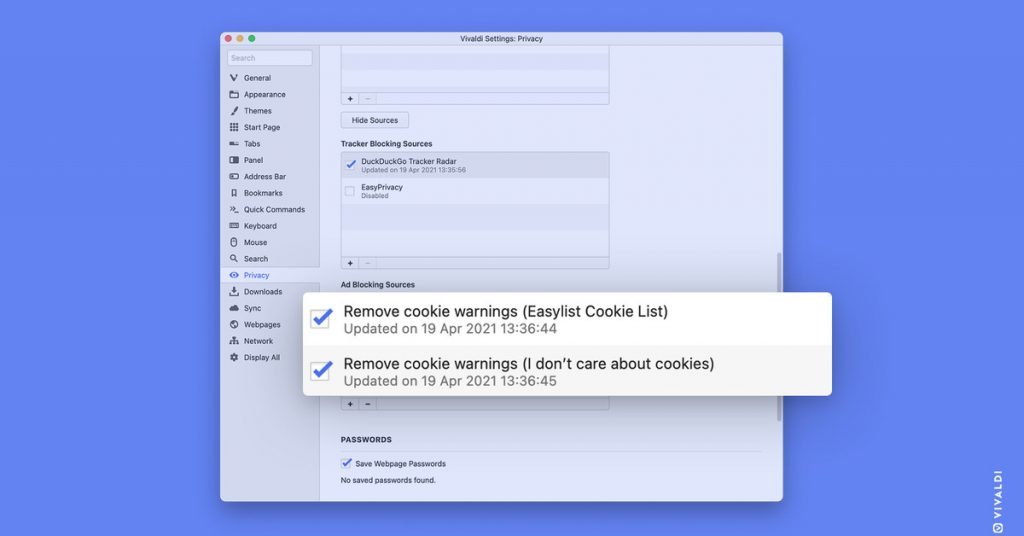This screenshot has height=536, width=1024.
Task: Click the Privacy eye icon
Action: pos(234,275)
